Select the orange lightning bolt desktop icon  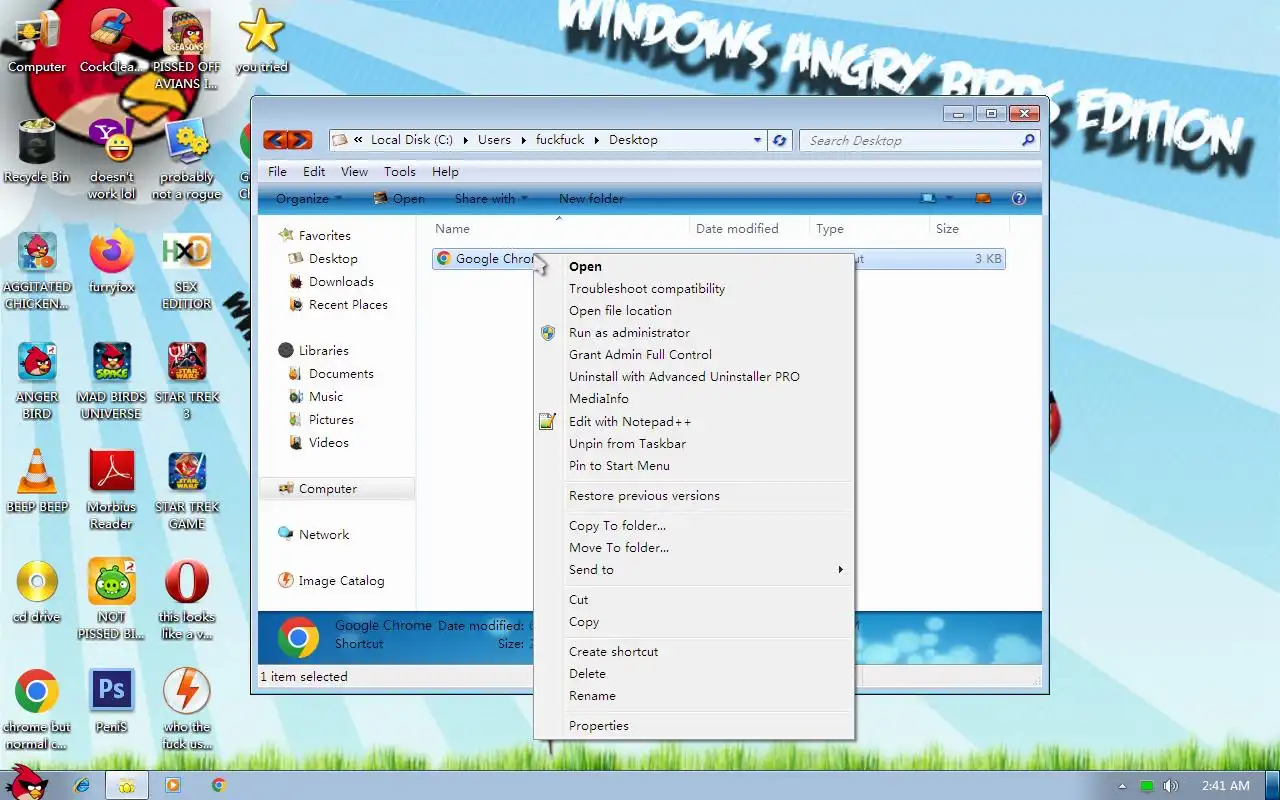click(186, 708)
